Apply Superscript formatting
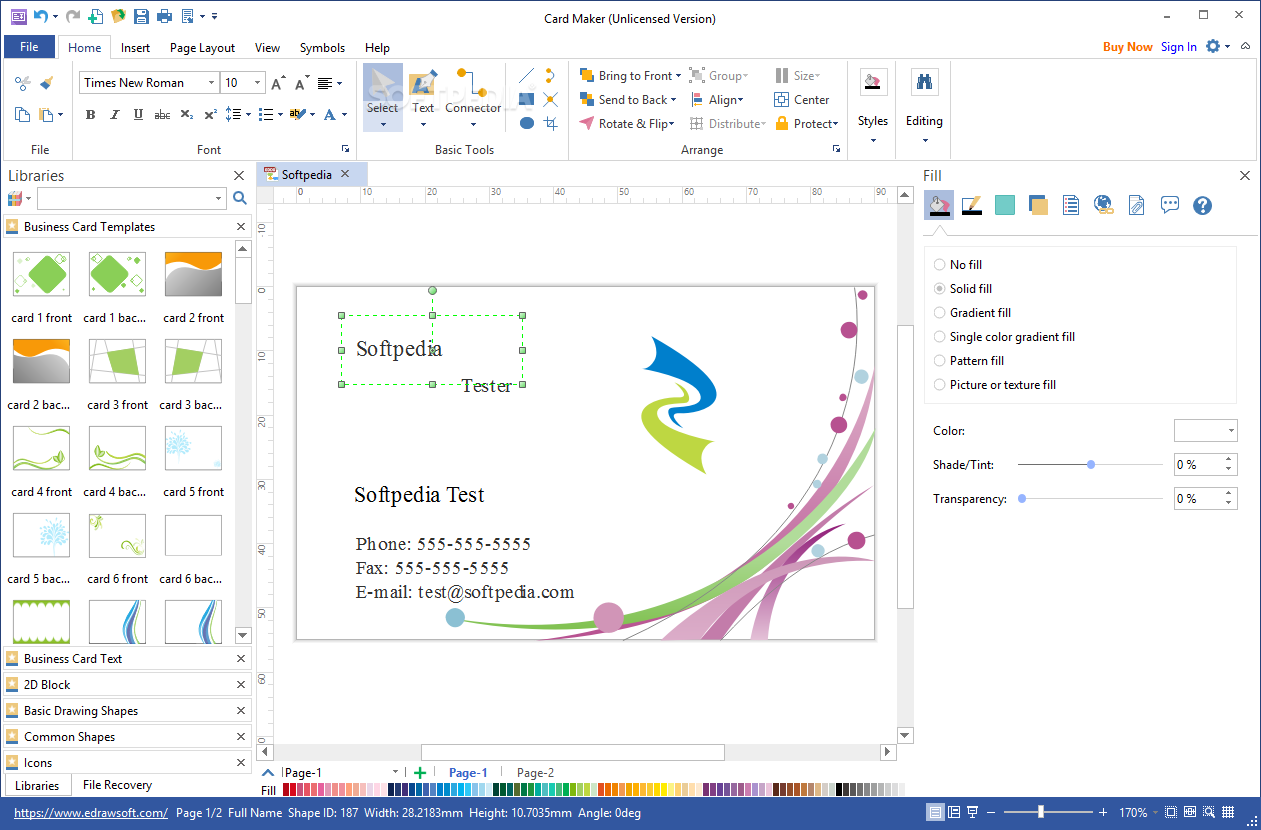 point(210,115)
